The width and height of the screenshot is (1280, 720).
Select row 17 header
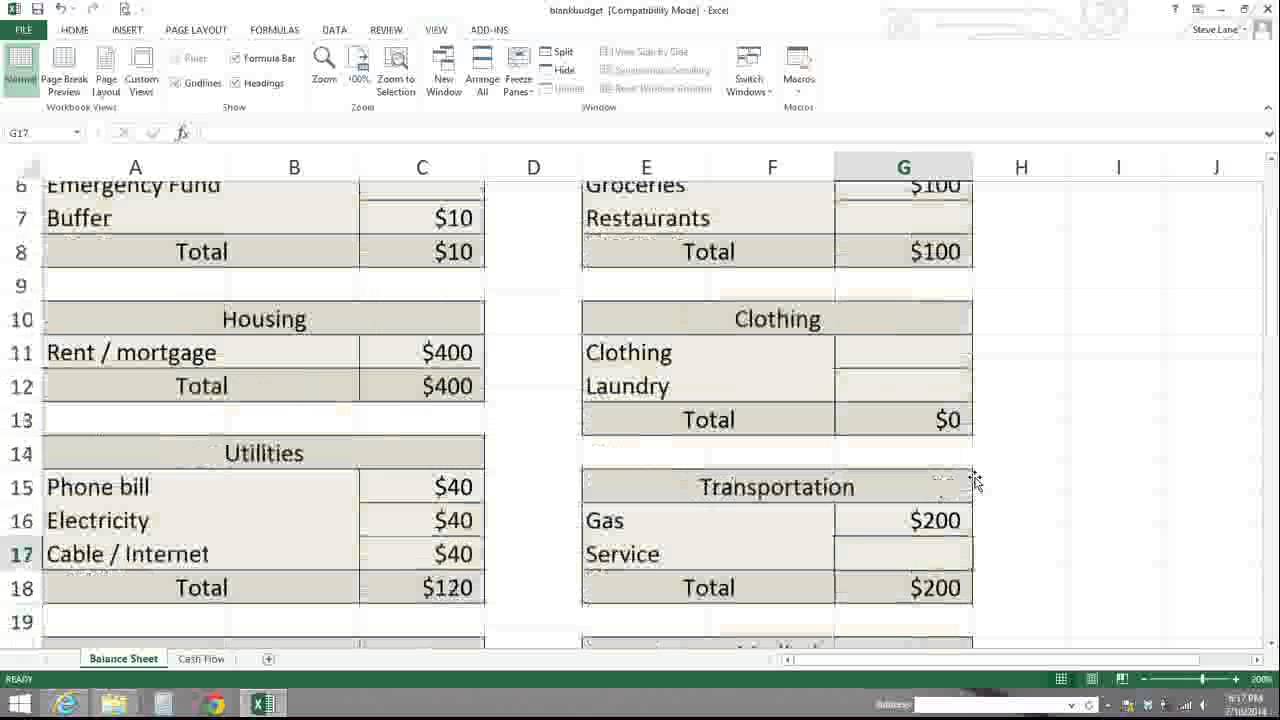coord(21,554)
